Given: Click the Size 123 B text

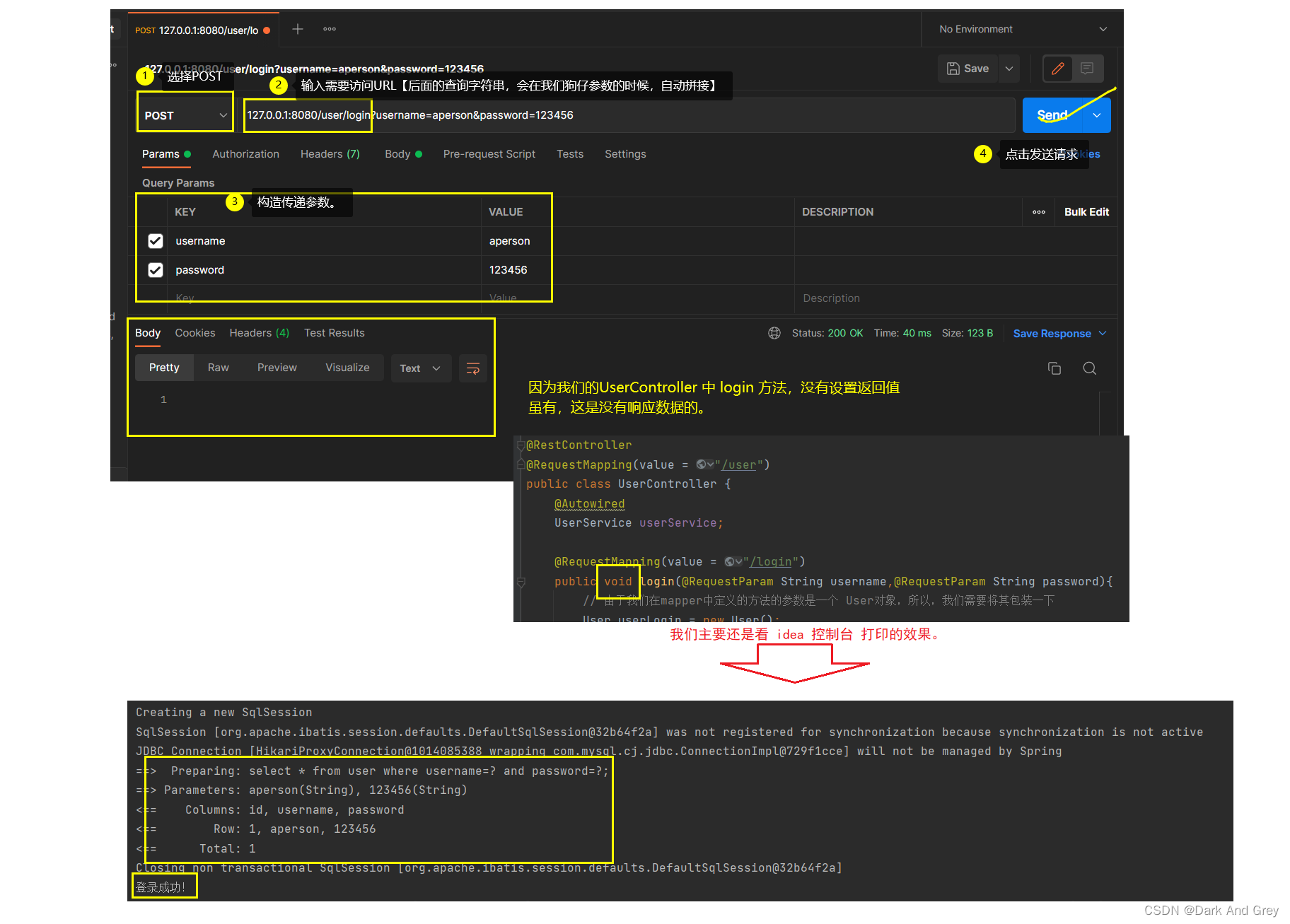Looking at the screenshot, I should (967, 333).
